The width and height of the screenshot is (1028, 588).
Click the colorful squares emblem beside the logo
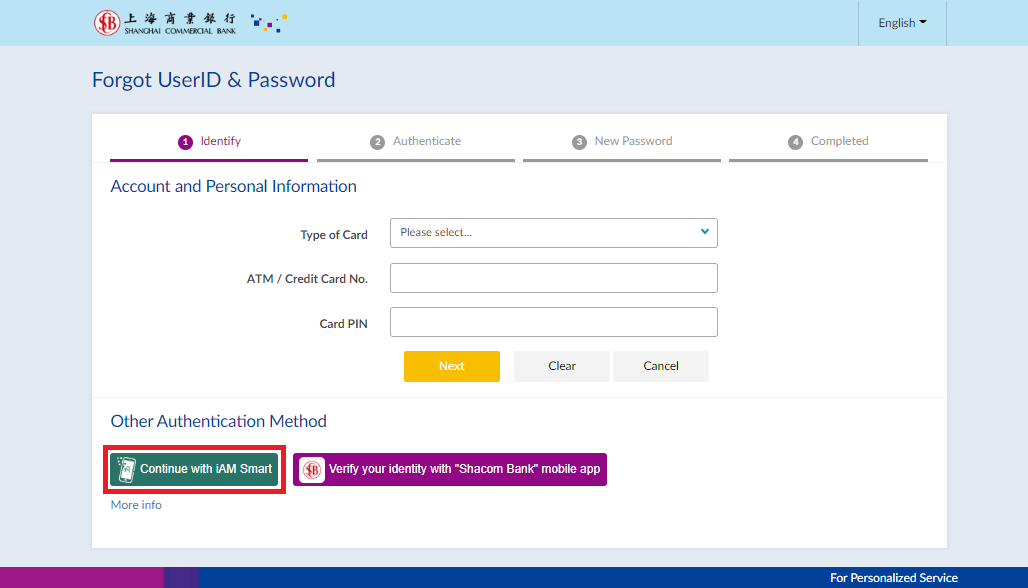tap(268, 22)
